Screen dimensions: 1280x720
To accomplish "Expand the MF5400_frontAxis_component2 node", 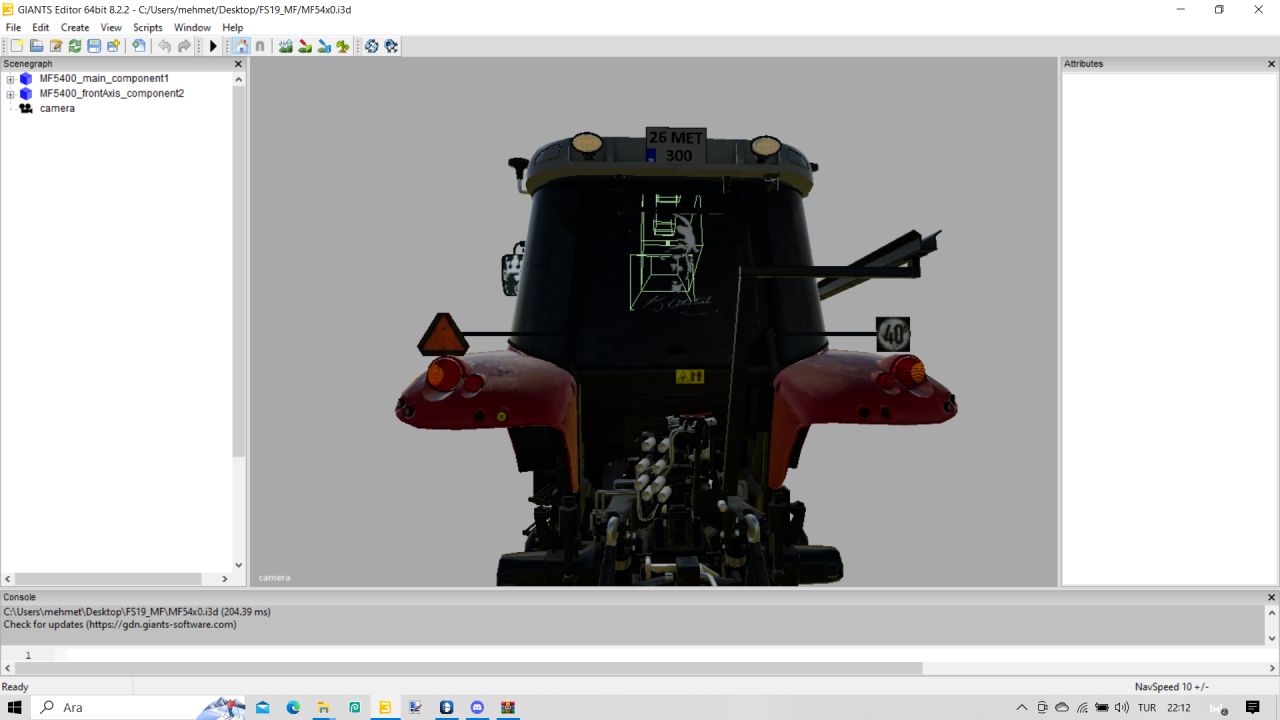I will click(x=10, y=94).
